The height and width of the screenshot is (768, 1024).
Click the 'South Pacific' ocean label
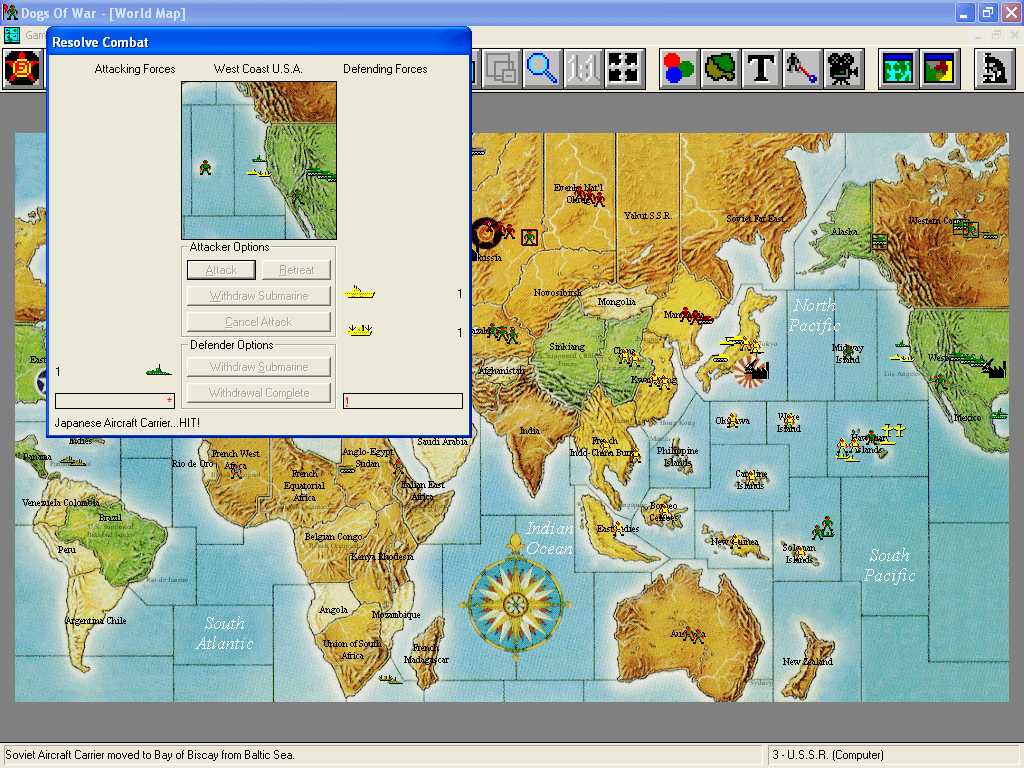coord(889,565)
